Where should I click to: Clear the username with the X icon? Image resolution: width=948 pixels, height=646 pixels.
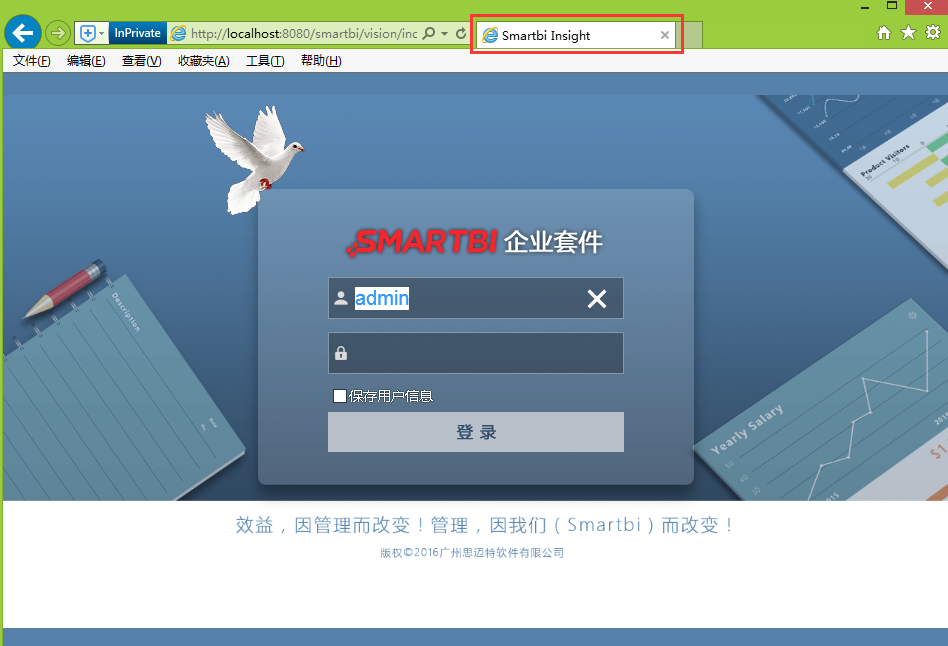coord(597,298)
